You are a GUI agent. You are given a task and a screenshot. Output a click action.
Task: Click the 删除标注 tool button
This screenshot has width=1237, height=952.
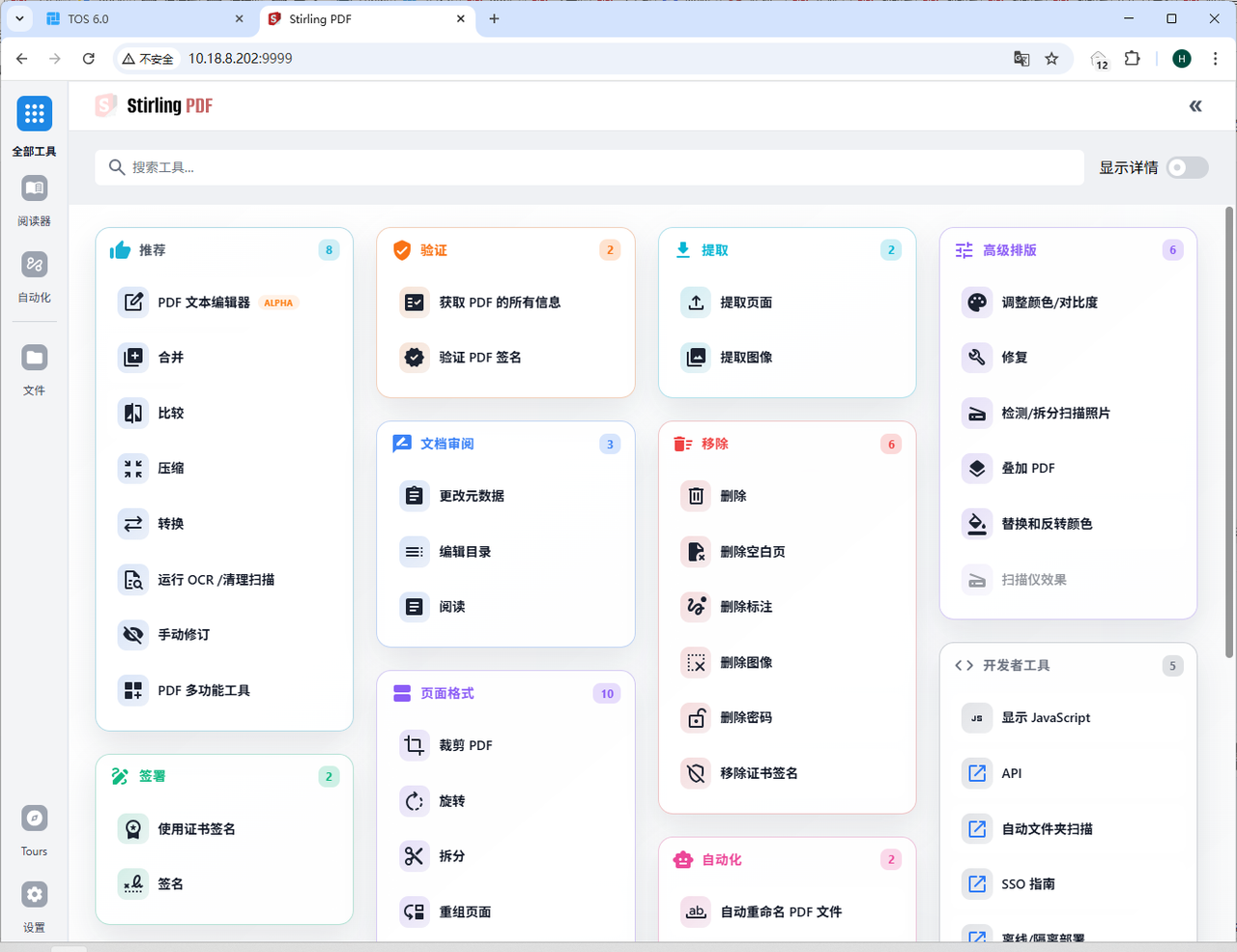tap(787, 607)
